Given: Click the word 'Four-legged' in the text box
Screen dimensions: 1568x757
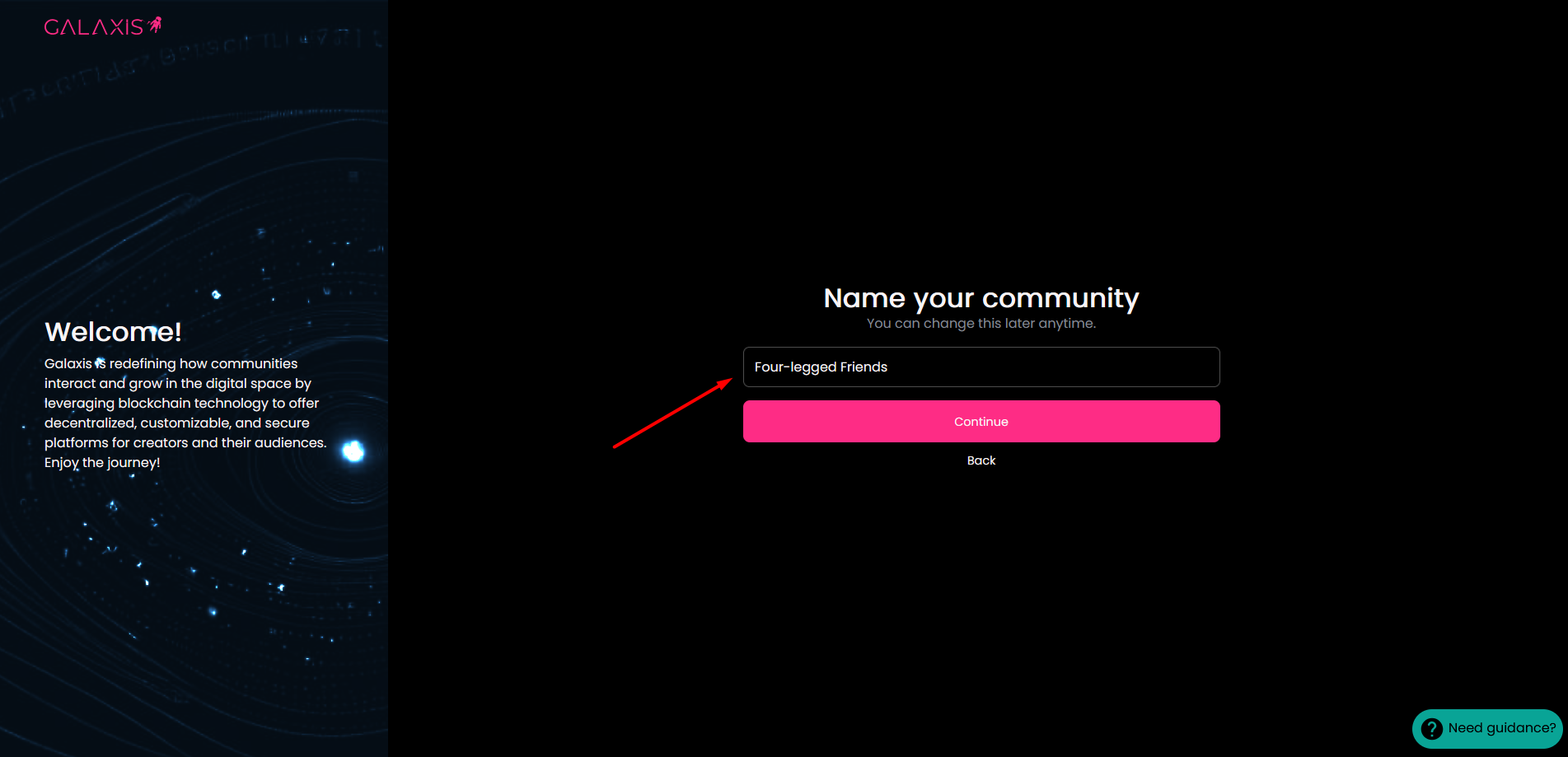Looking at the screenshot, I should click(795, 367).
